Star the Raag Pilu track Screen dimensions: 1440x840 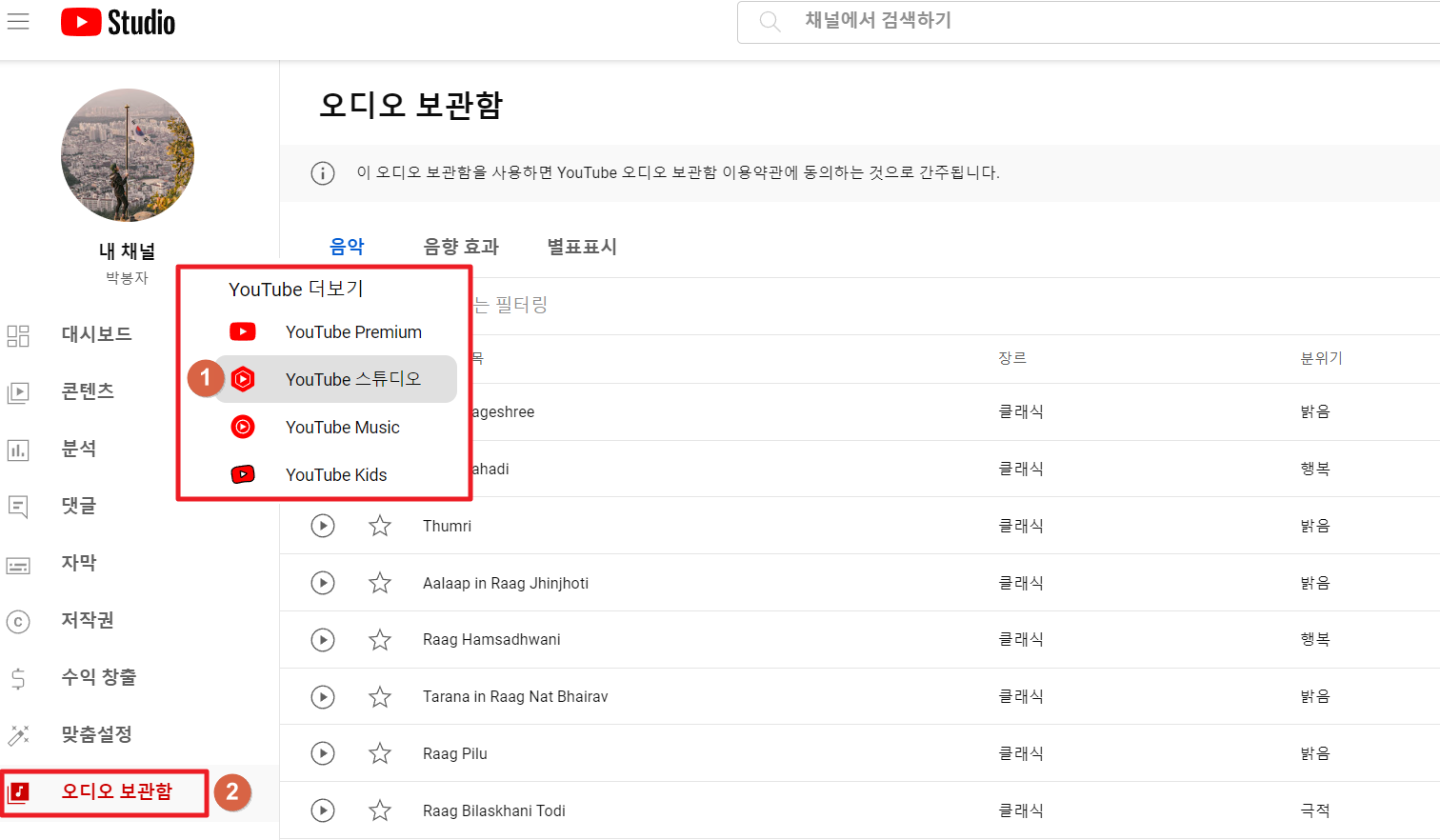pos(380,753)
